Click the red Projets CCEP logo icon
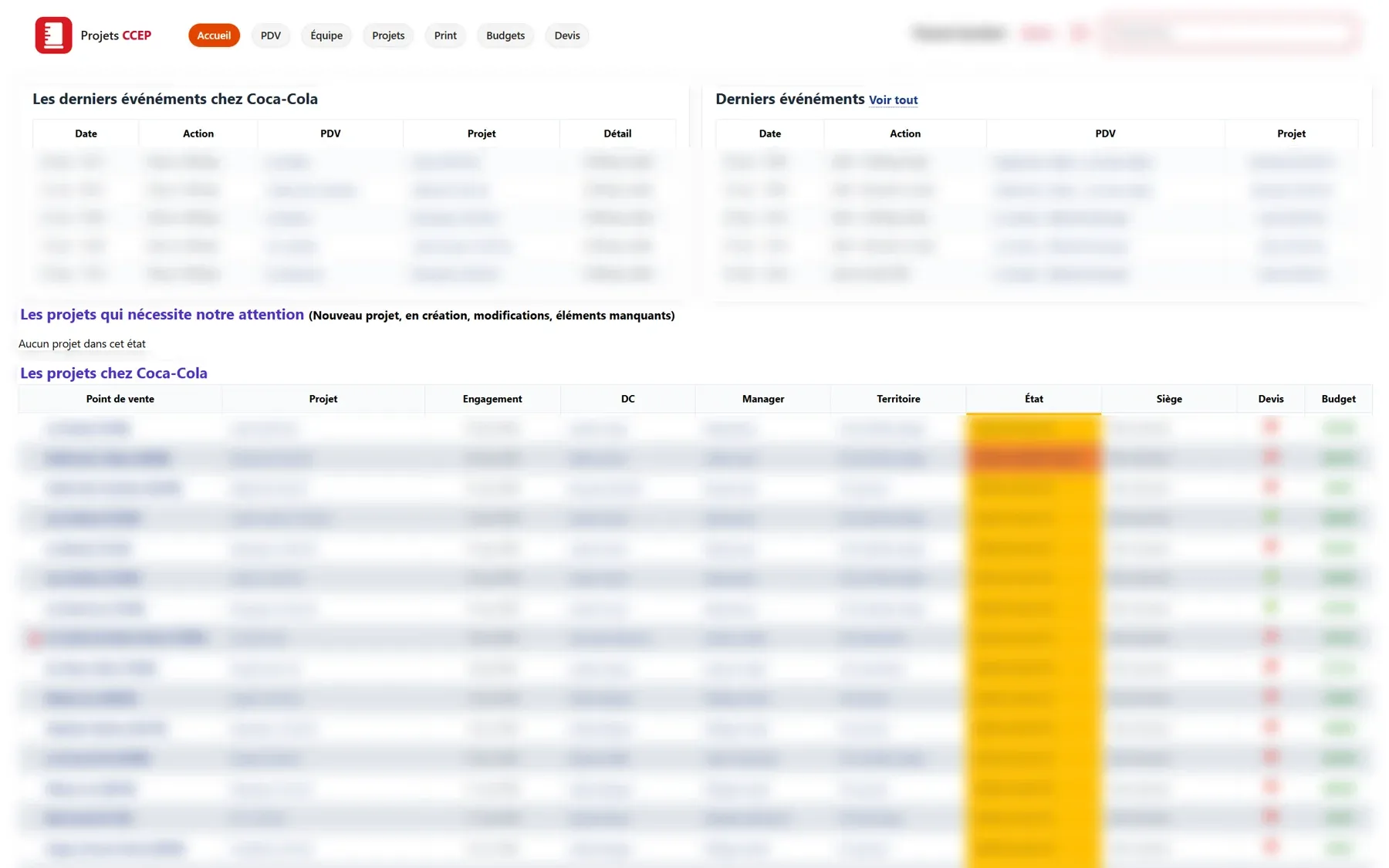Screen dimensions: 1389x868 [53, 35]
